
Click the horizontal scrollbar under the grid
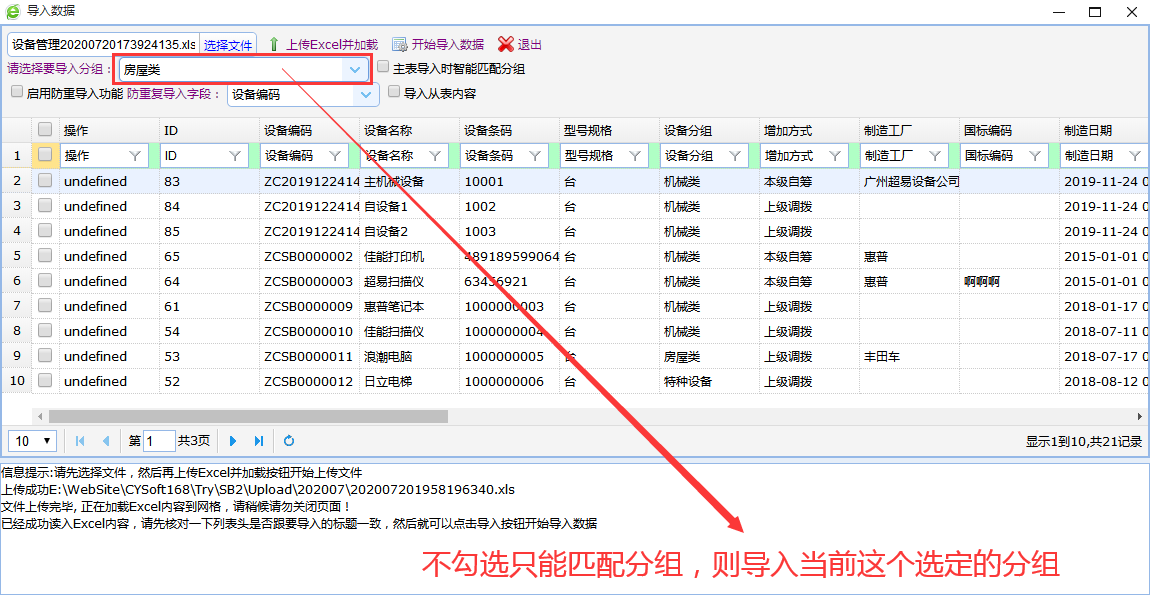coord(248,416)
